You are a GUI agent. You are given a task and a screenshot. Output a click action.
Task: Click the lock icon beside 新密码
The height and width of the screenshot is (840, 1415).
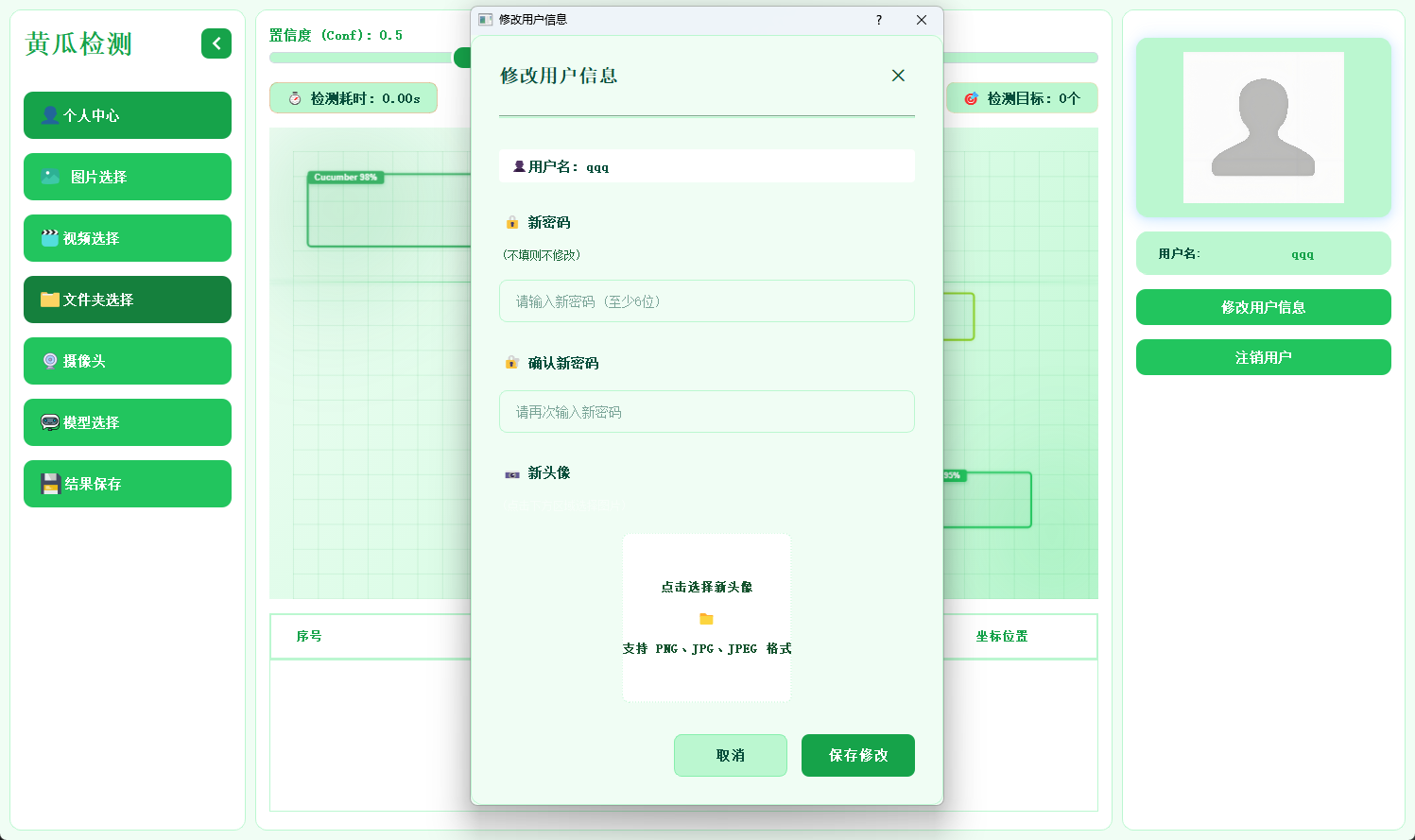tap(512, 222)
